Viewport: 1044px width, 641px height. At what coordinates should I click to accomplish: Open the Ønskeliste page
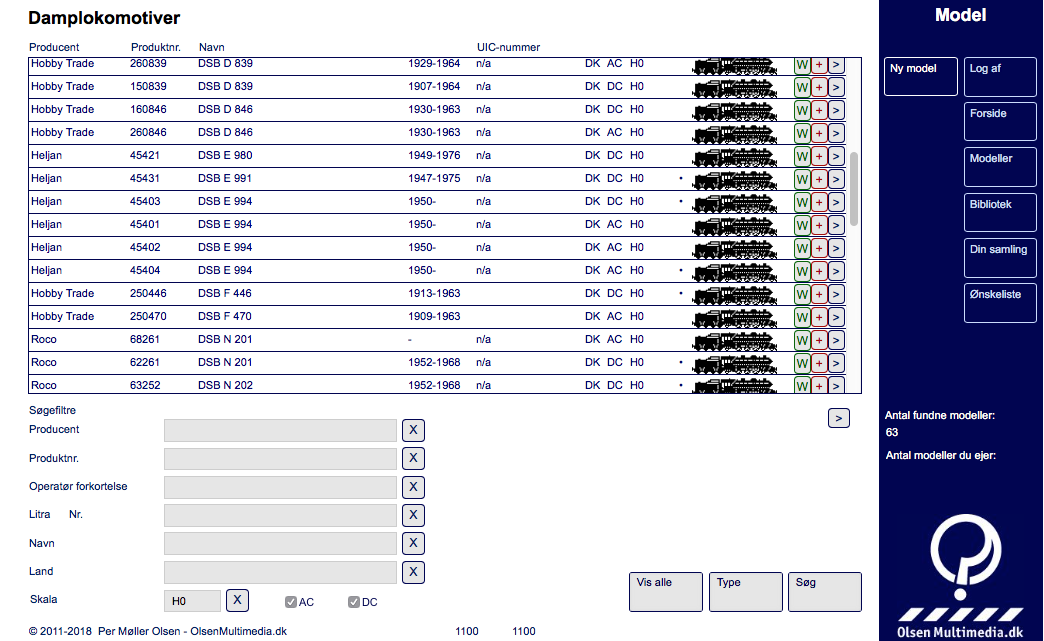(x=1000, y=303)
